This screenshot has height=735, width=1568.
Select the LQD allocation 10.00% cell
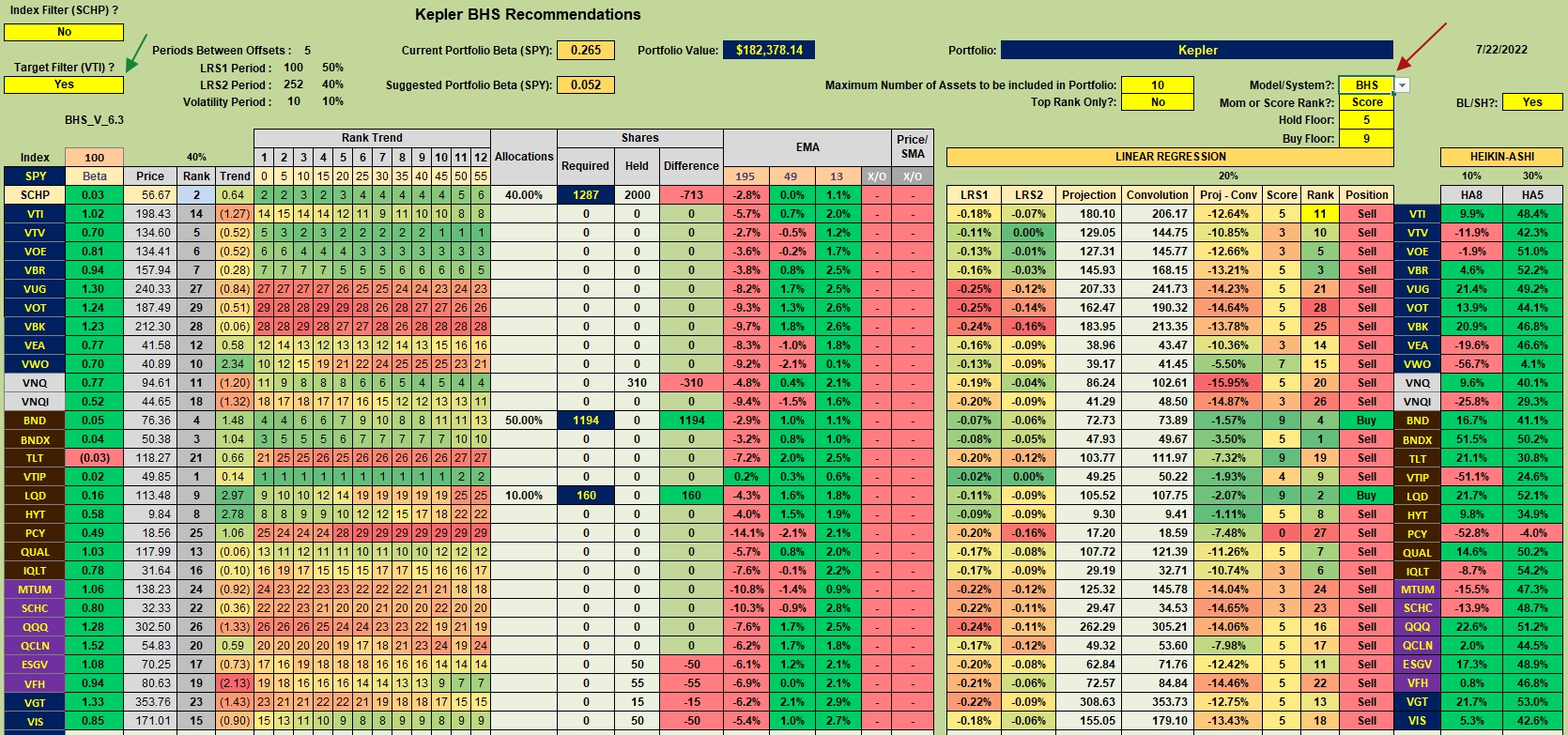pos(524,496)
